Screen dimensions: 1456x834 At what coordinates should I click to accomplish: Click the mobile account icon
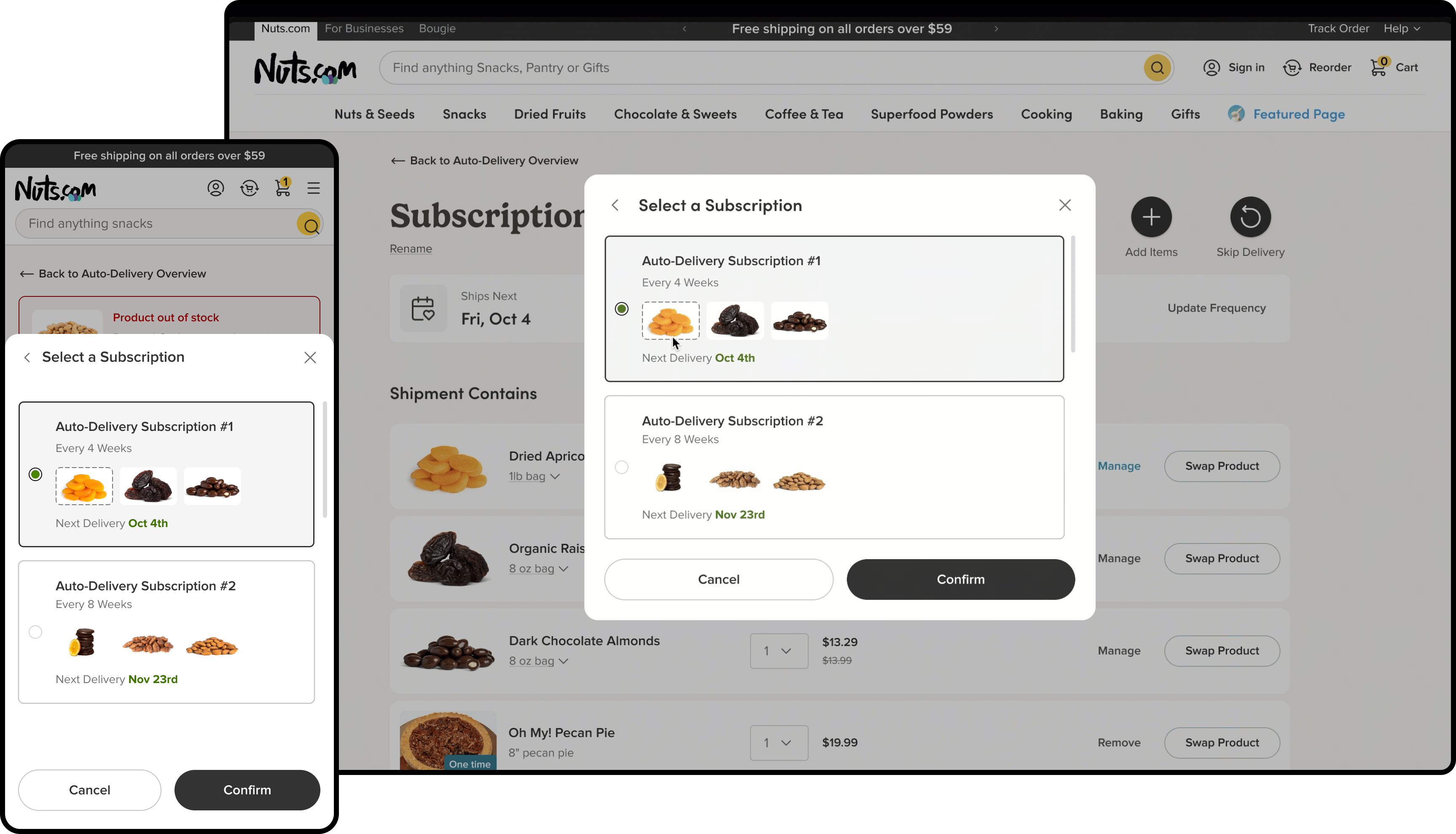point(216,188)
